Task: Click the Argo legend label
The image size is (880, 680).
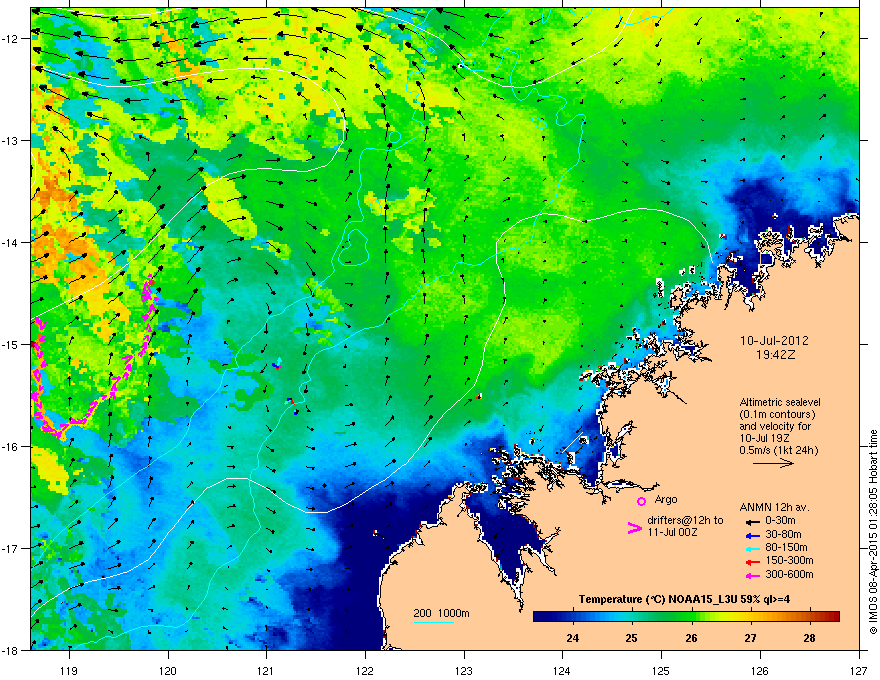Action: pos(666,499)
